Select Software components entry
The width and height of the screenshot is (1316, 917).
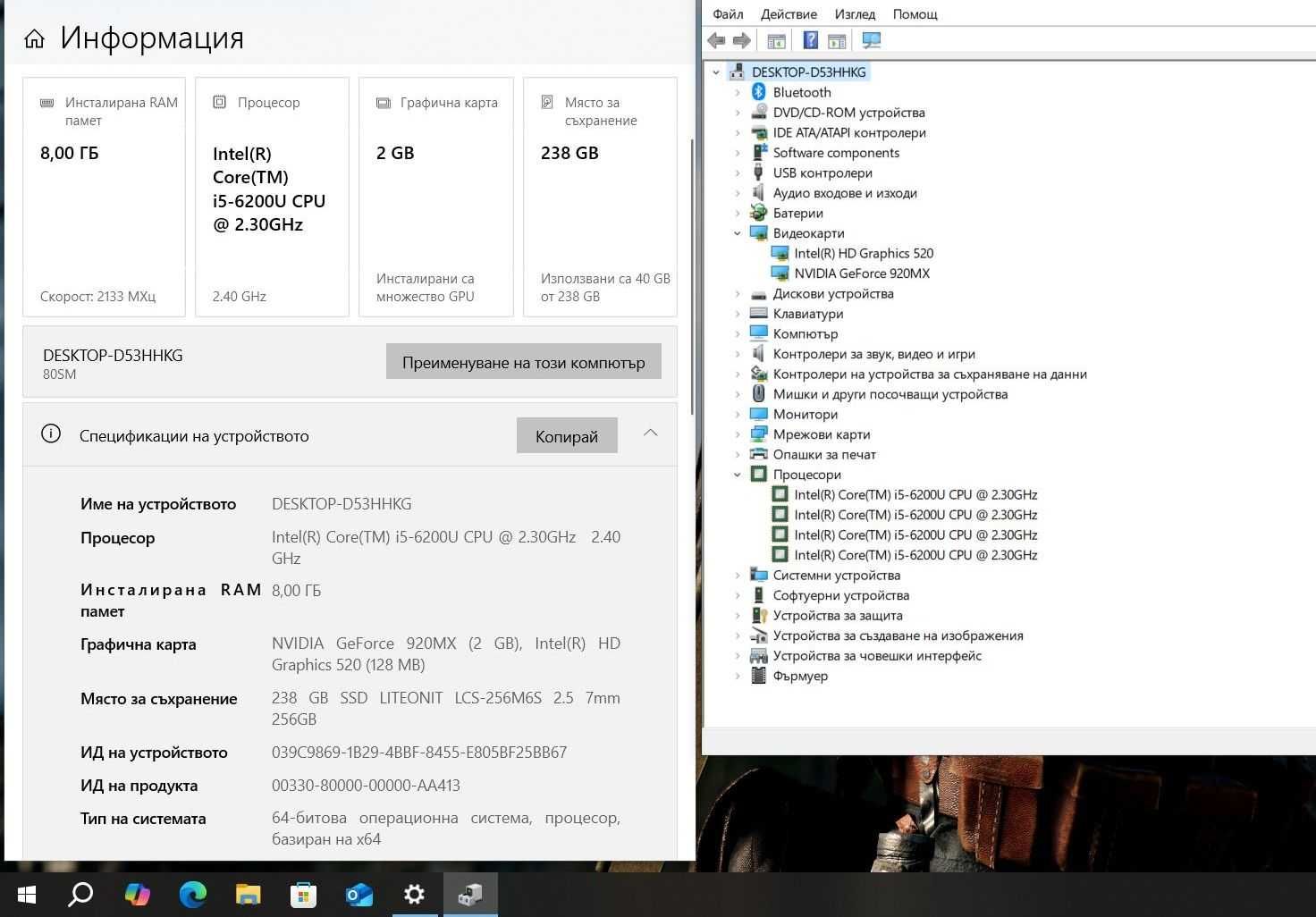tap(836, 153)
